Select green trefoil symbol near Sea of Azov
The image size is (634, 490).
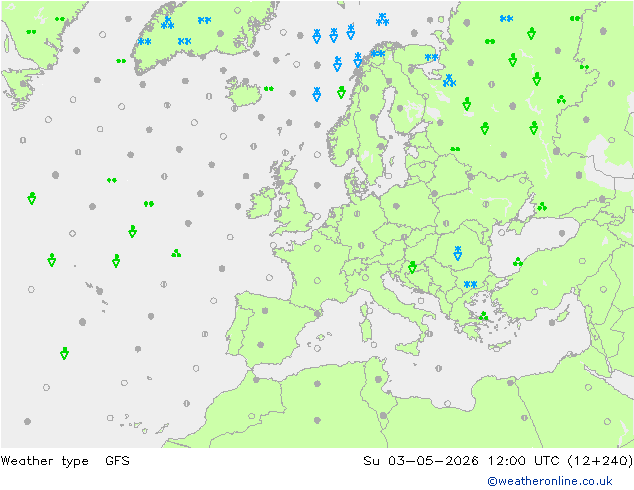tap(542, 207)
